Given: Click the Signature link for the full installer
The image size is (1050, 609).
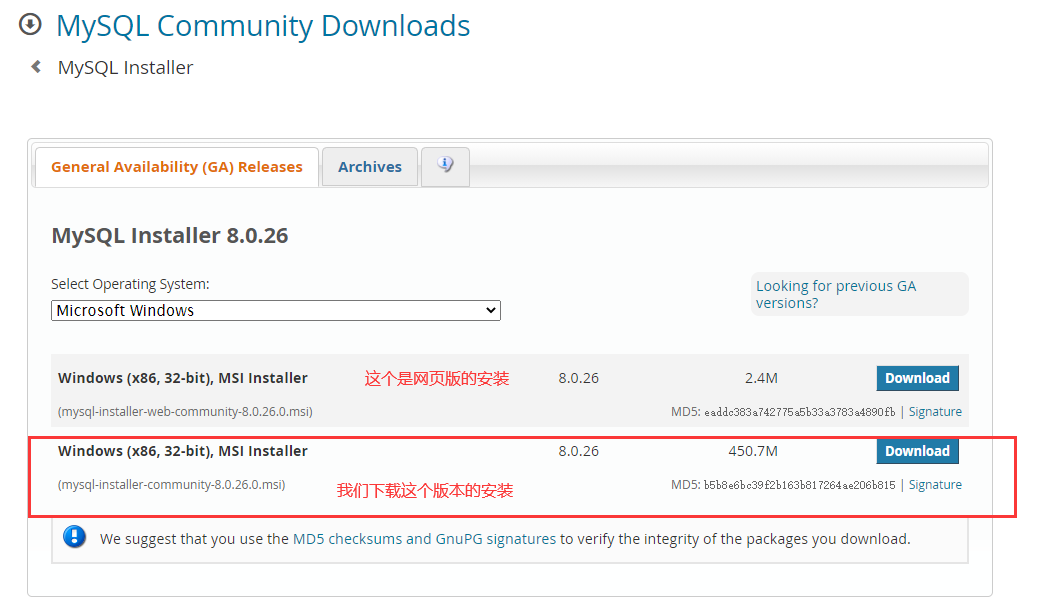Looking at the screenshot, I should point(935,484).
